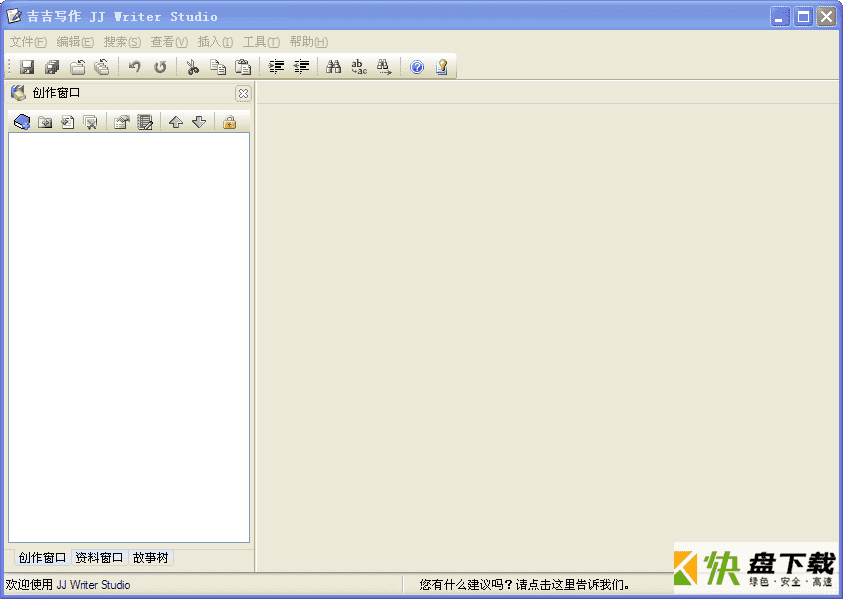Click the empty creation tree list area
The width and height of the screenshot is (843, 599).
(129, 337)
